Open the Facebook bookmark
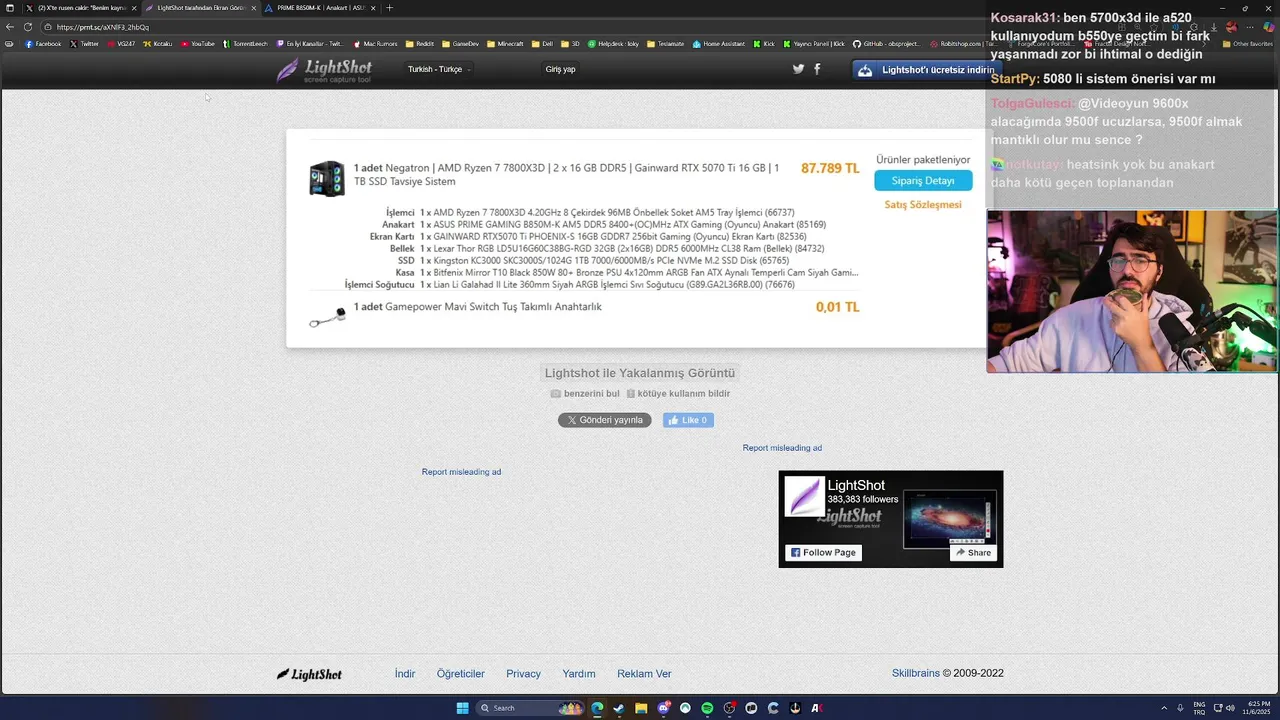Image resolution: width=1280 pixels, height=720 pixels. pos(43,44)
